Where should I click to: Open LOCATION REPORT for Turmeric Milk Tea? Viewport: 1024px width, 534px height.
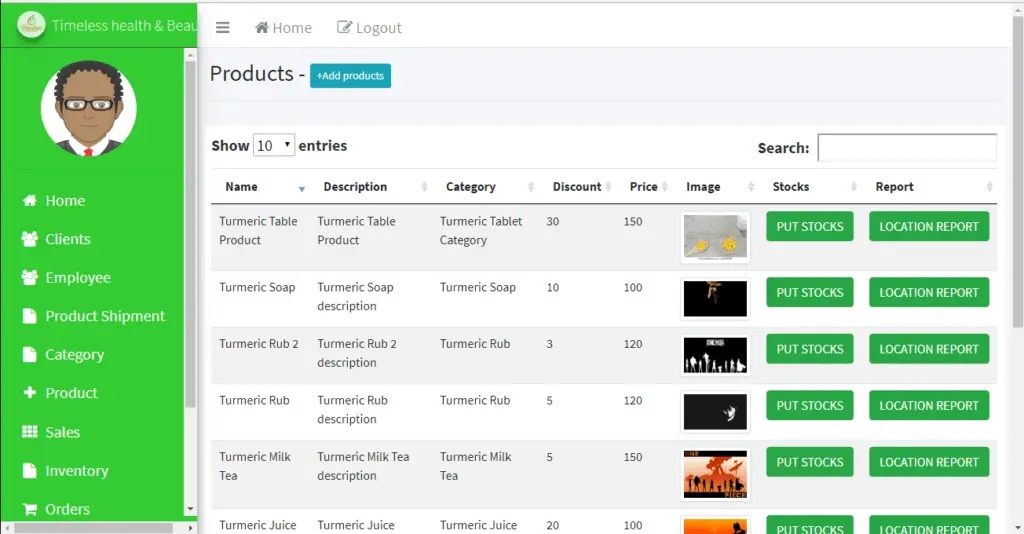[x=928, y=462]
